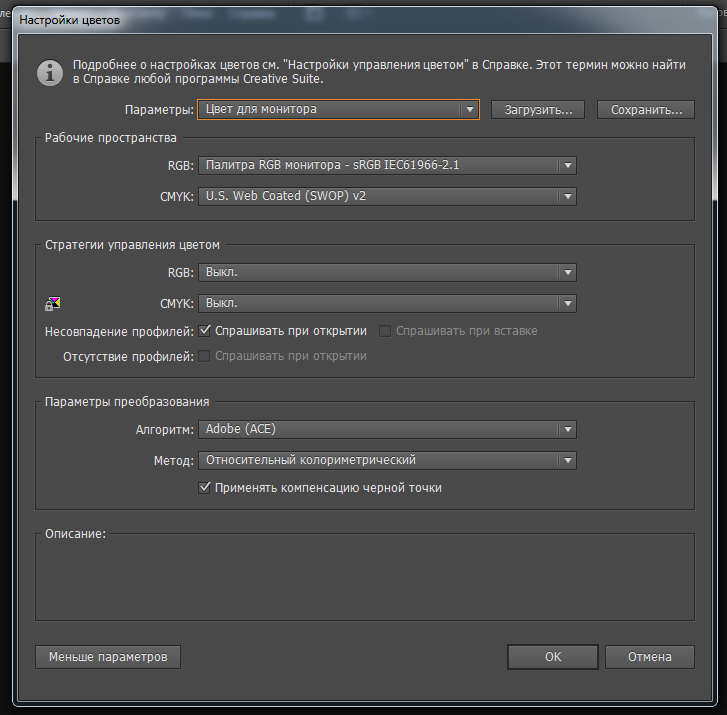This screenshot has width=727, height=715.
Task: Toggle Спрашивать при вставке checkbox
Action: pyautogui.click(x=385, y=331)
